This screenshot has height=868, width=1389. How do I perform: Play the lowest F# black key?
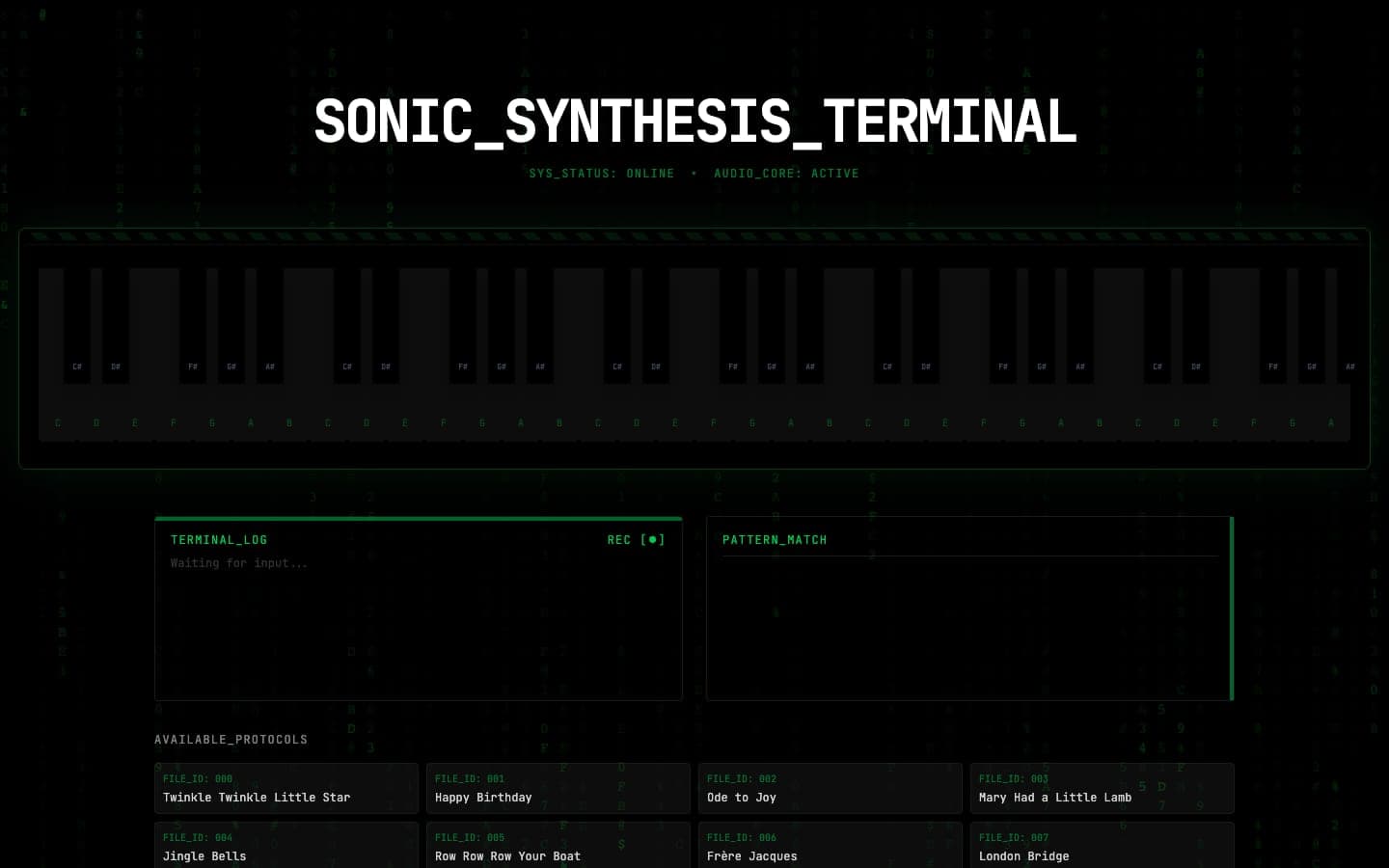click(193, 326)
